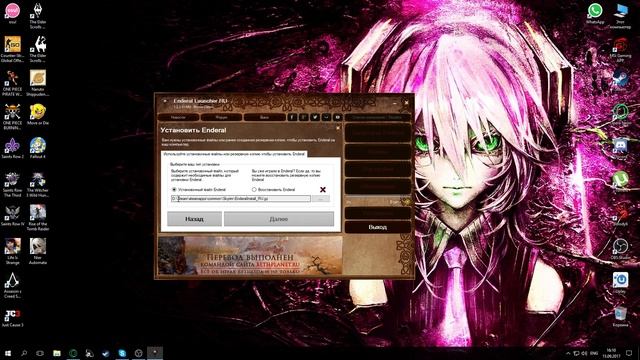Open Steam desktop shortcut

(x=620, y=80)
